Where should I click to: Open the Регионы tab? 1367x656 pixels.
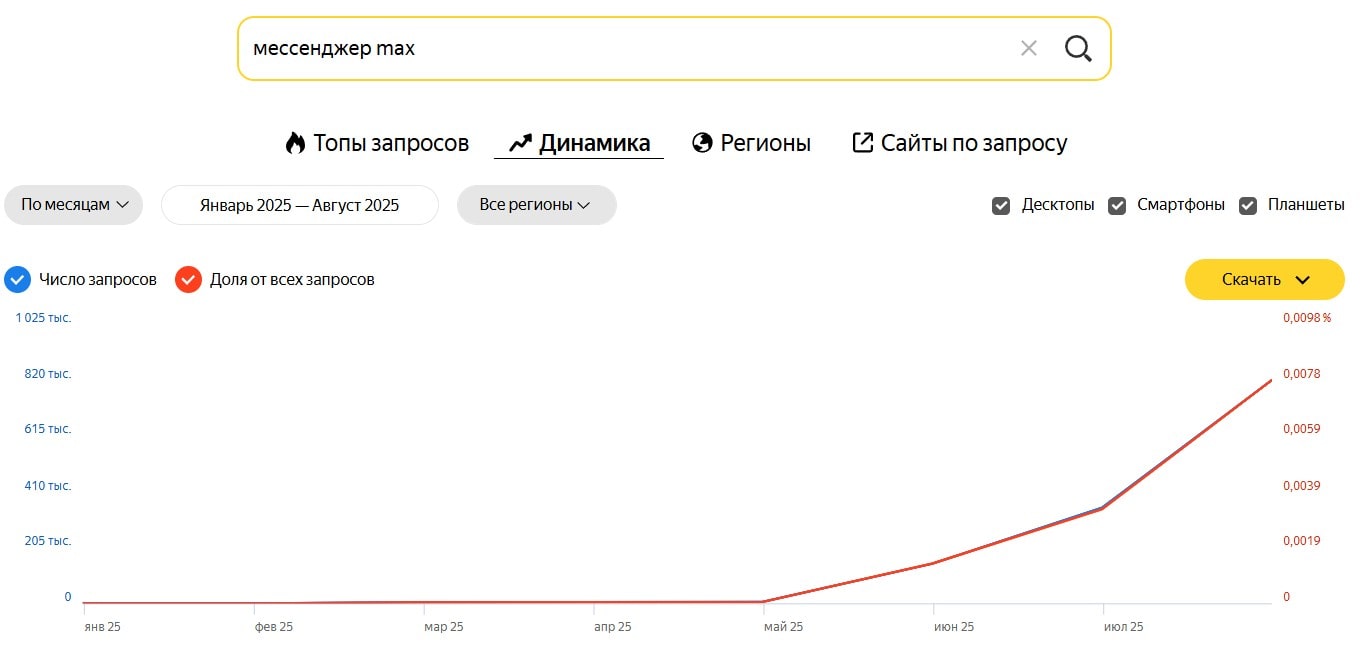coord(751,143)
